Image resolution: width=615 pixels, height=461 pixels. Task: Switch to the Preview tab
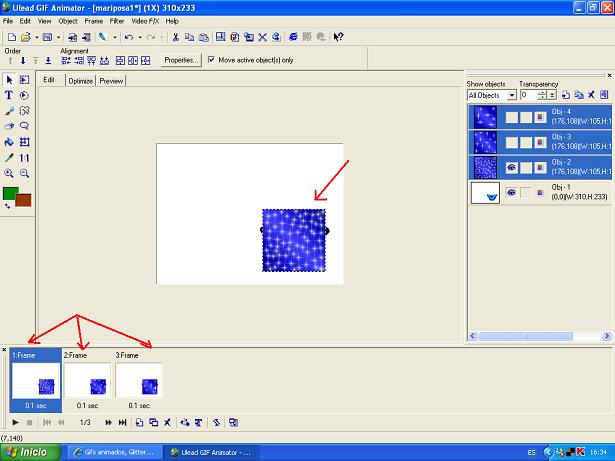pos(111,81)
